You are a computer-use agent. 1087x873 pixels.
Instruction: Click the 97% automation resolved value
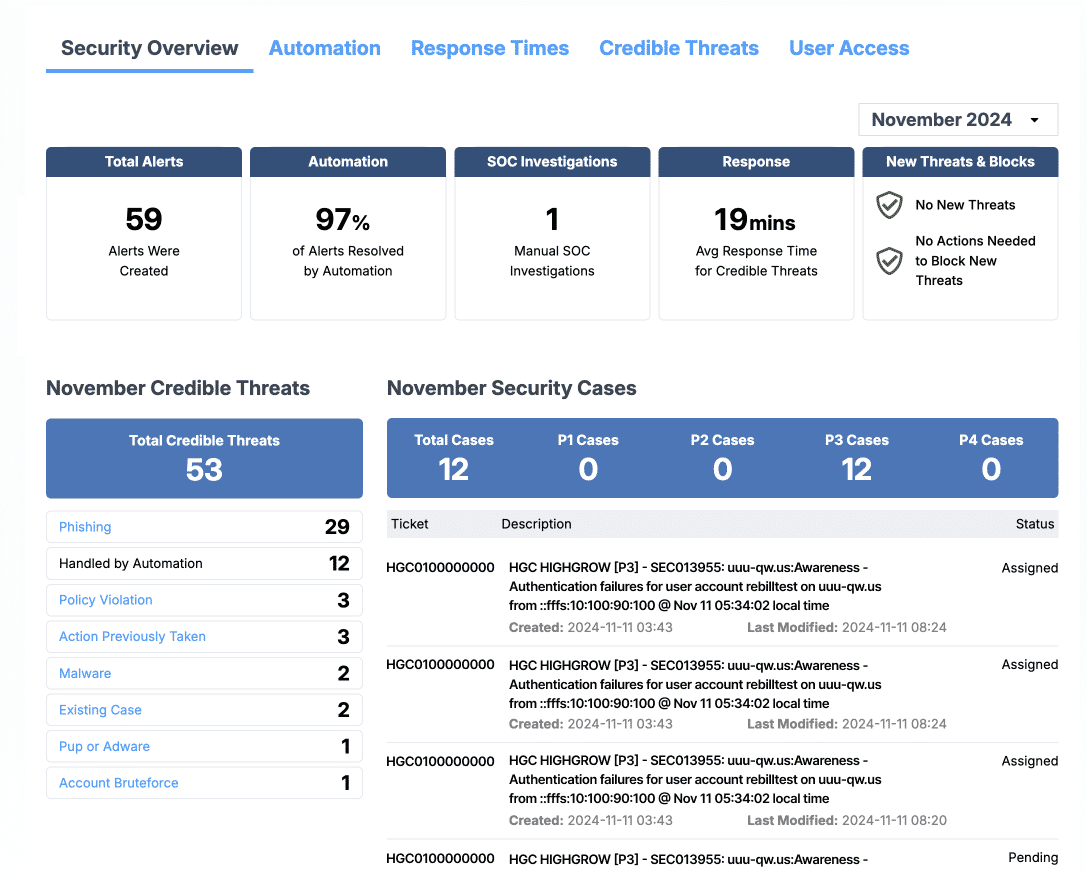tap(342, 220)
